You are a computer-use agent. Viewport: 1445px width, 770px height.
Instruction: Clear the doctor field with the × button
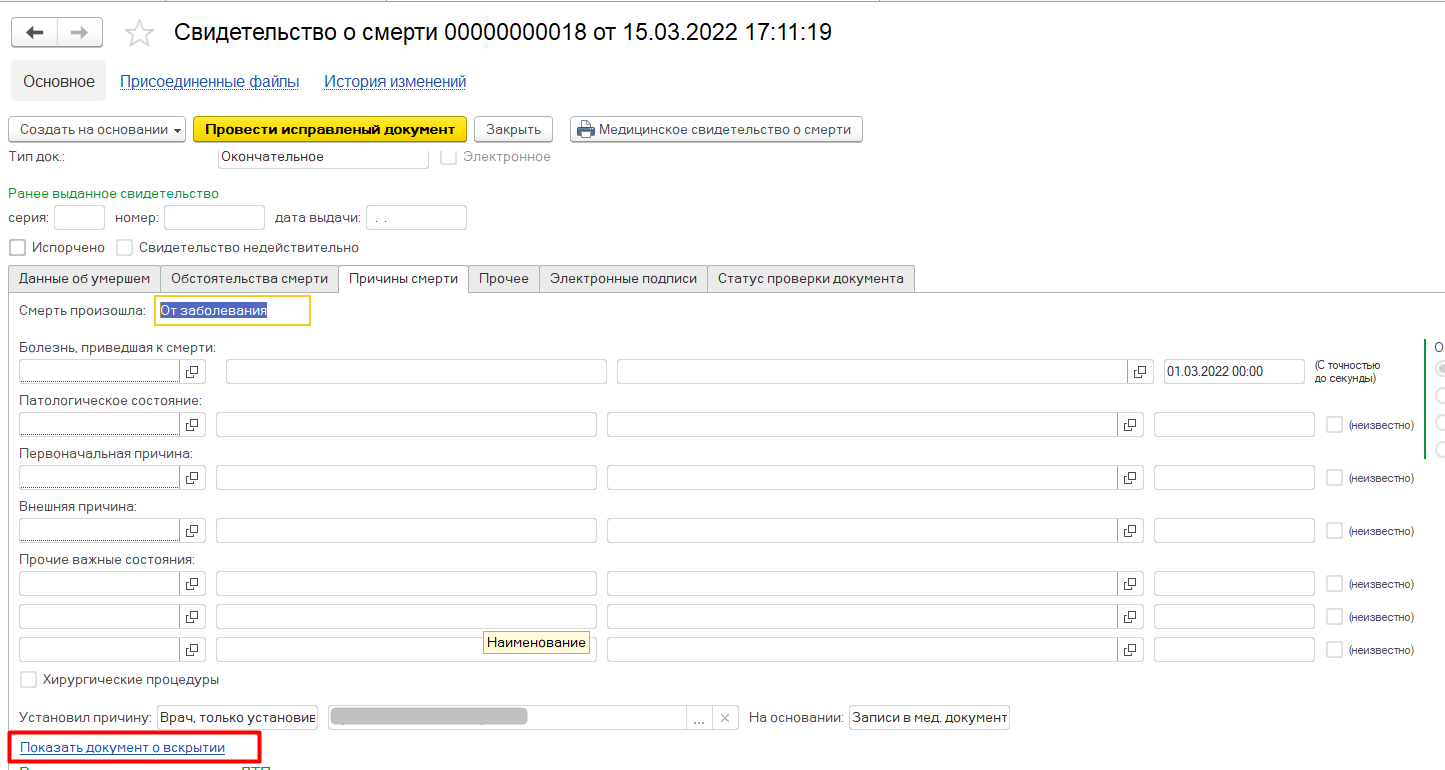(726, 718)
